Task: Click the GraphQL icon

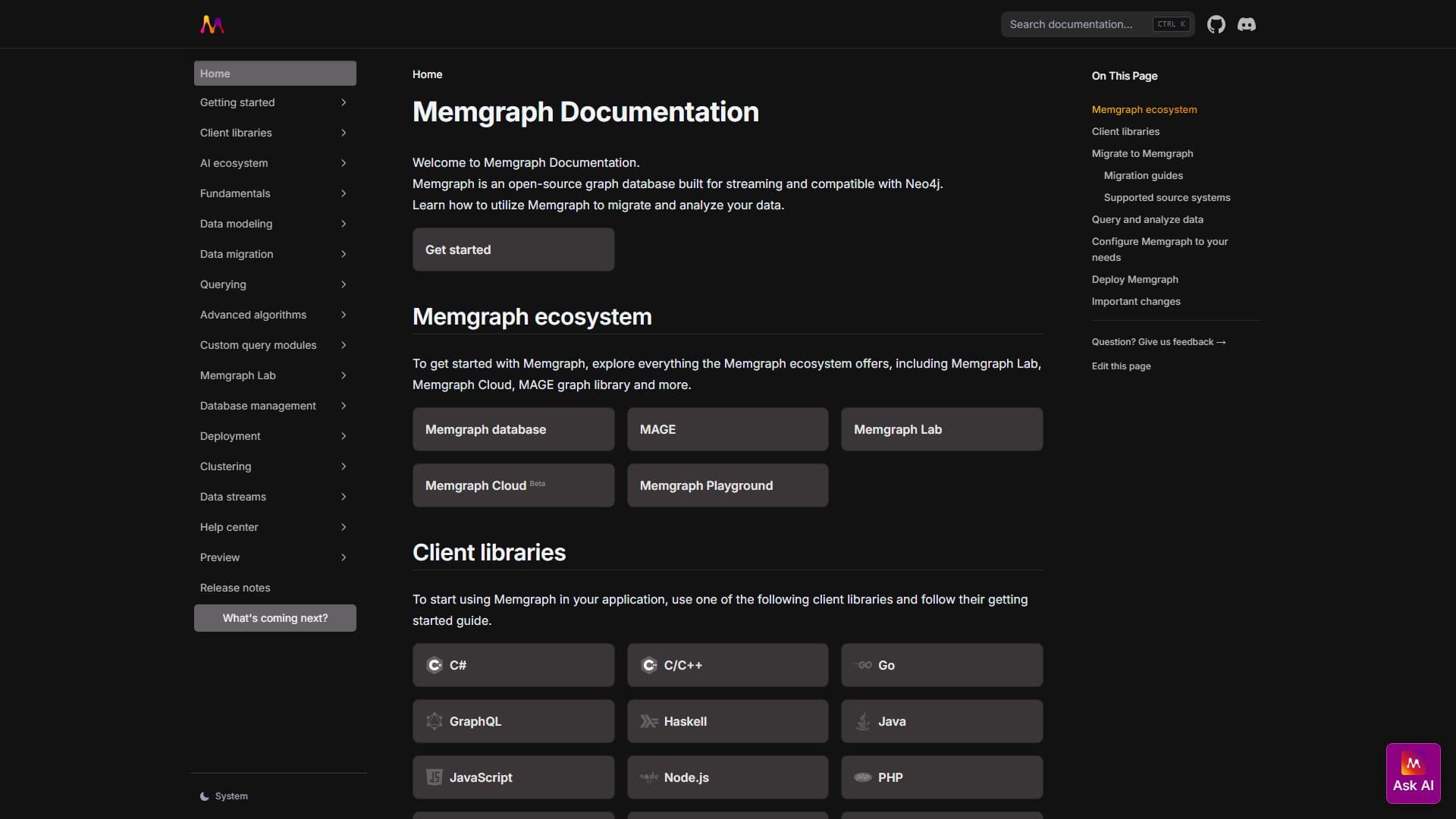Action: point(435,721)
